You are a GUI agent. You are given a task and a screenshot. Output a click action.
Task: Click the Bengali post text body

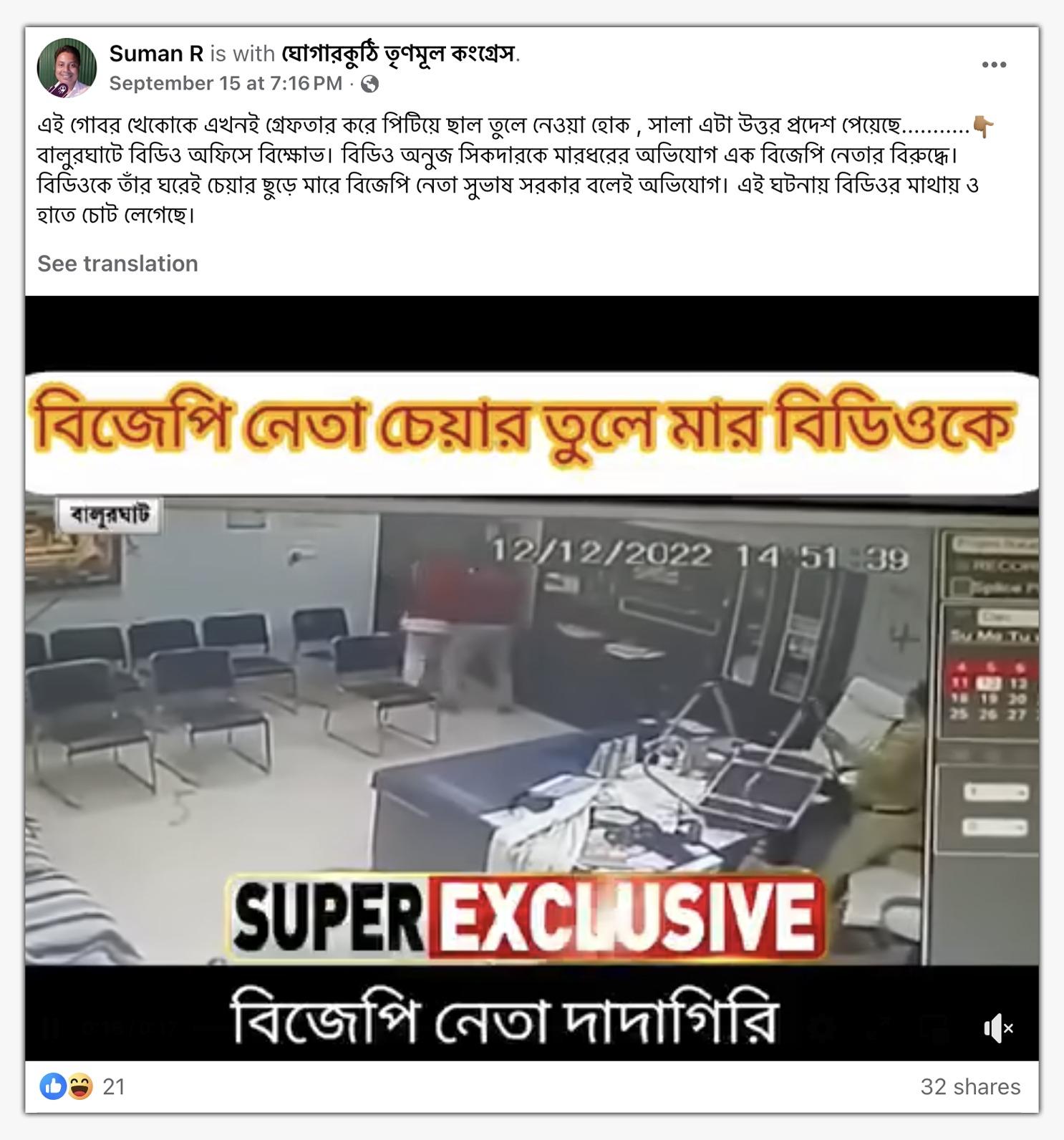[x=516, y=170]
